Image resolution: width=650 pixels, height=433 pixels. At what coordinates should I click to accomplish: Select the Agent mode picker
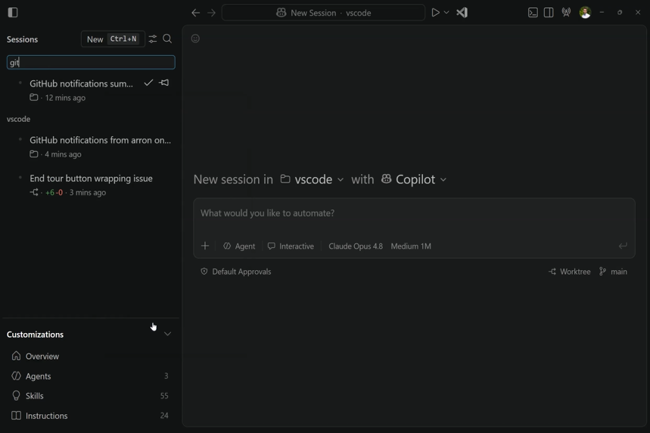(239, 246)
